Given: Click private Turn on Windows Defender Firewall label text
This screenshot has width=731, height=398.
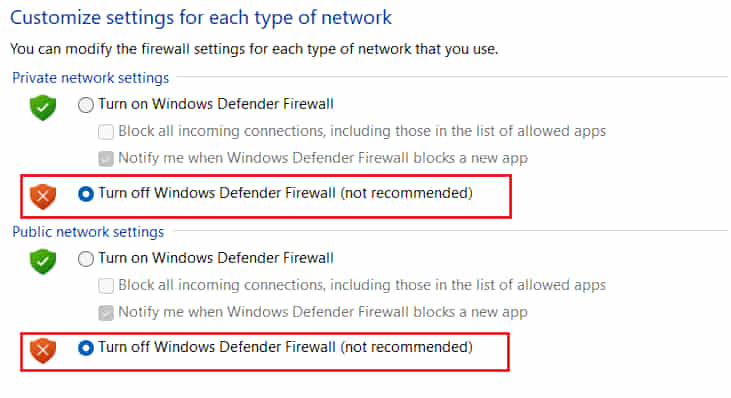Looking at the screenshot, I should tap(216, 103).
